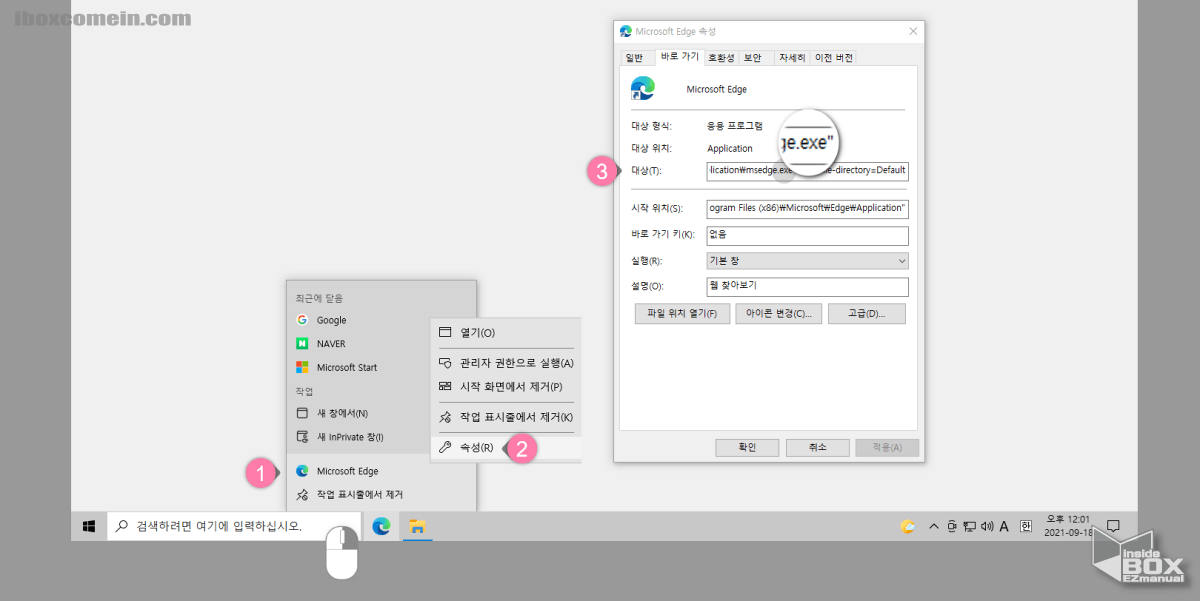Click inside the 대상(T) text field

click(x=807, y=171)
